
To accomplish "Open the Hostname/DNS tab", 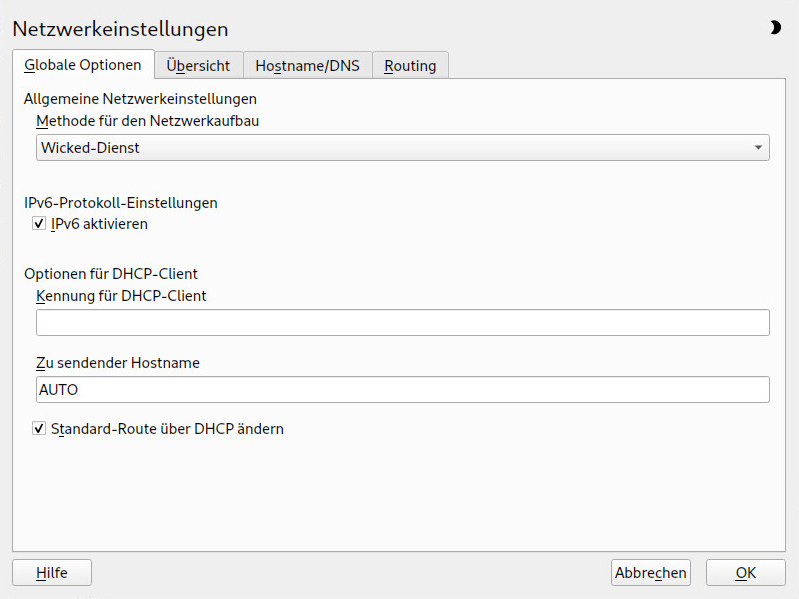I will tap(307, 65).
